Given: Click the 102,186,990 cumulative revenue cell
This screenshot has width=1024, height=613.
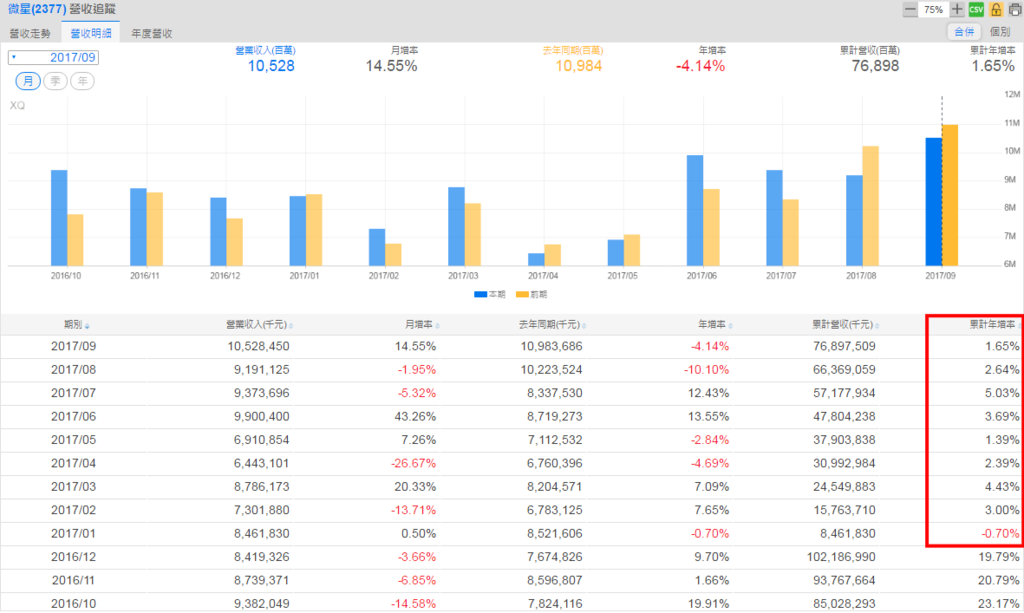Looking at the screenshot, I should pos(841,558).
